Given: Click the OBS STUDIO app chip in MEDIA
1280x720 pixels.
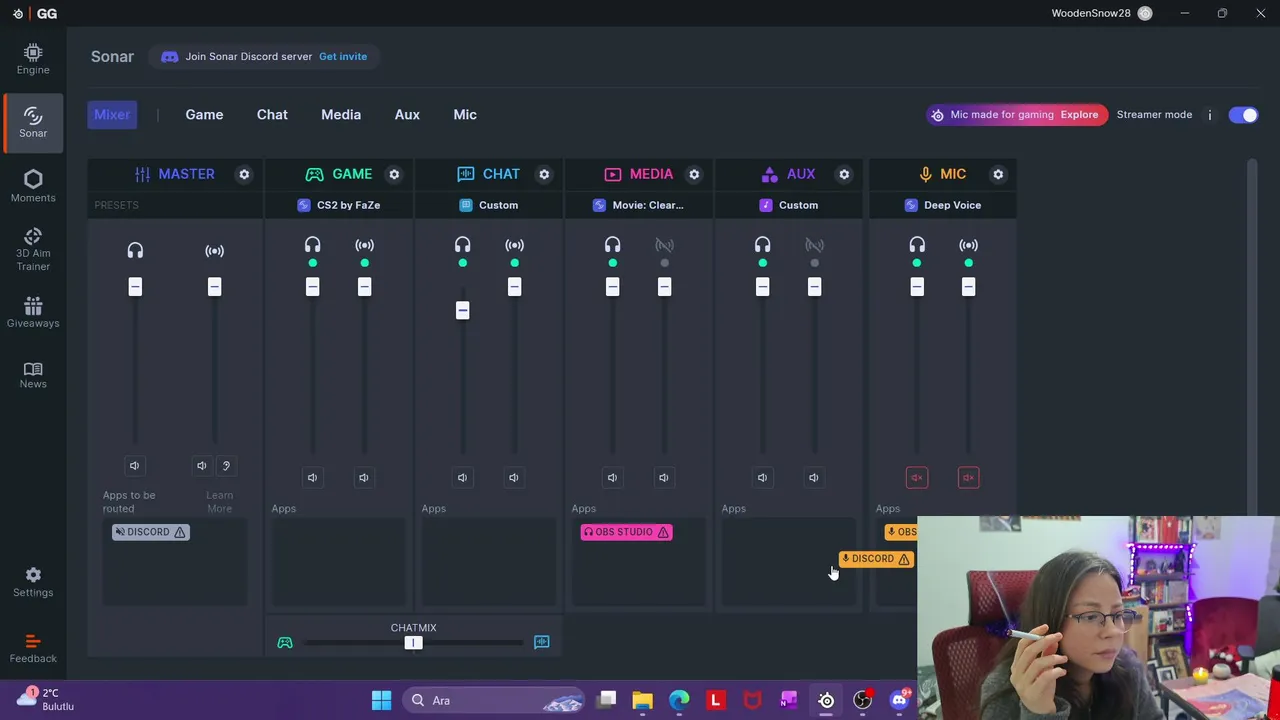Looking at the screenshot, I should pyautogui.click(x=627, y=532).
